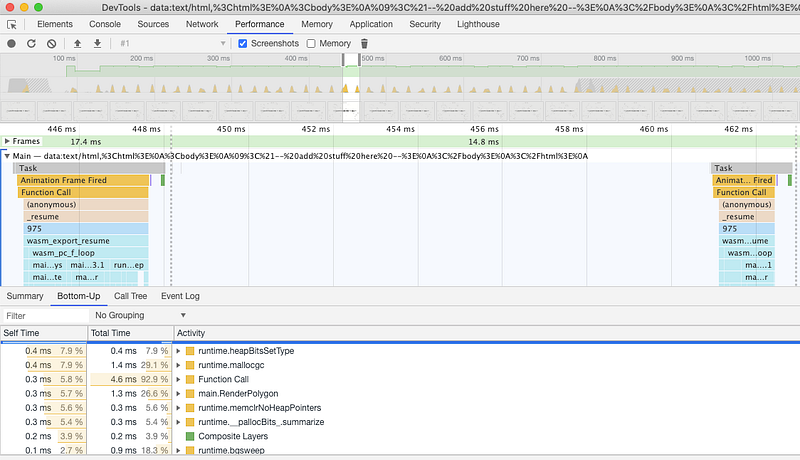The height and width of the screenshot is (460, 800).
Task: Expand the Function Call activity row
Action: (179, 379)
